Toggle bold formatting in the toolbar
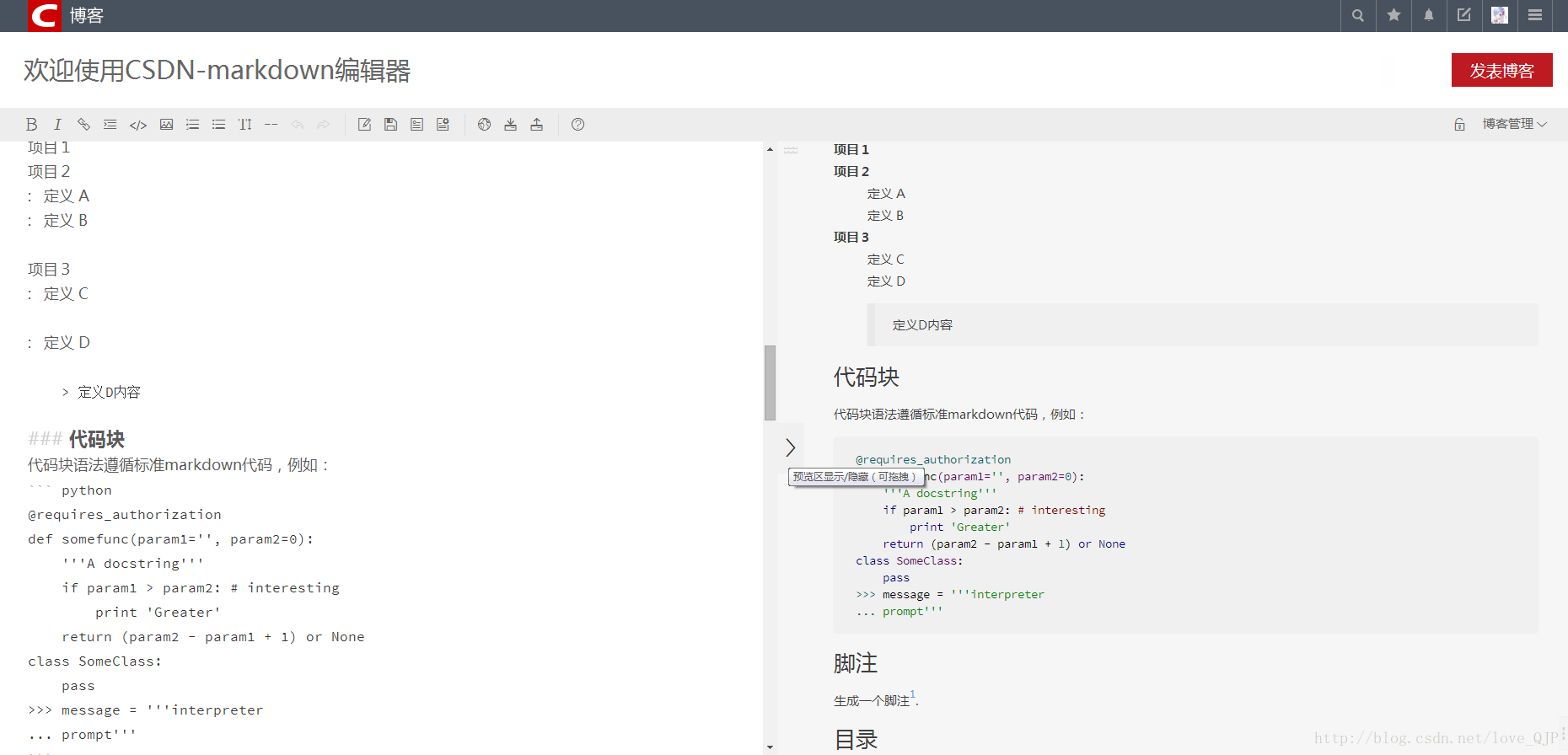The height and width of the screenshot is (755, 1568). [x=31, y=125]
